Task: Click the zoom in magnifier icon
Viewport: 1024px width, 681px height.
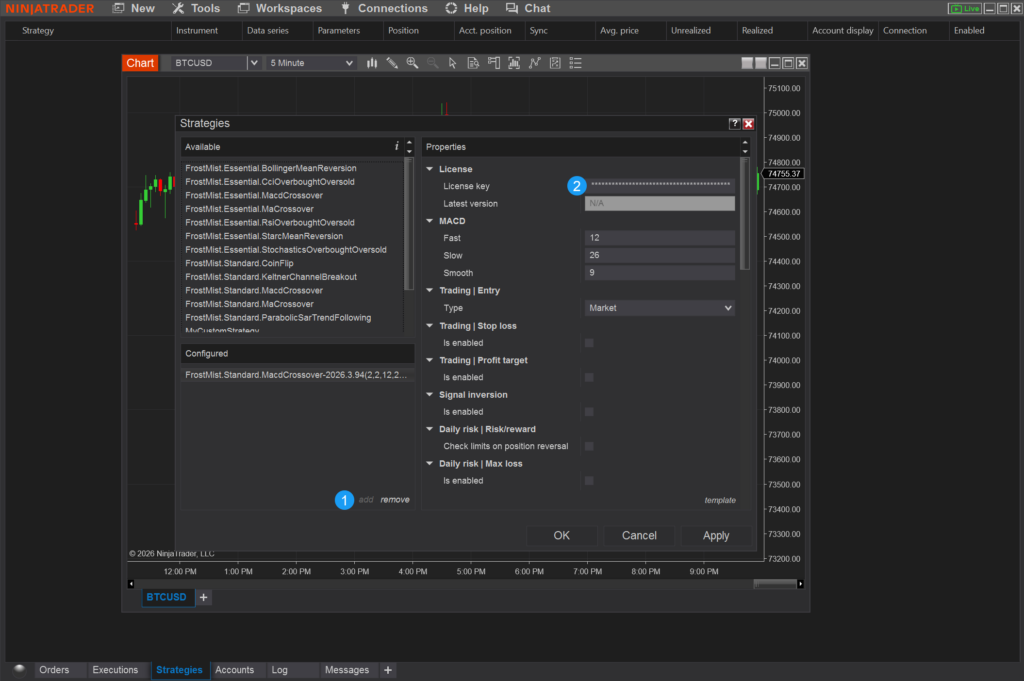Action: point(412,63)
